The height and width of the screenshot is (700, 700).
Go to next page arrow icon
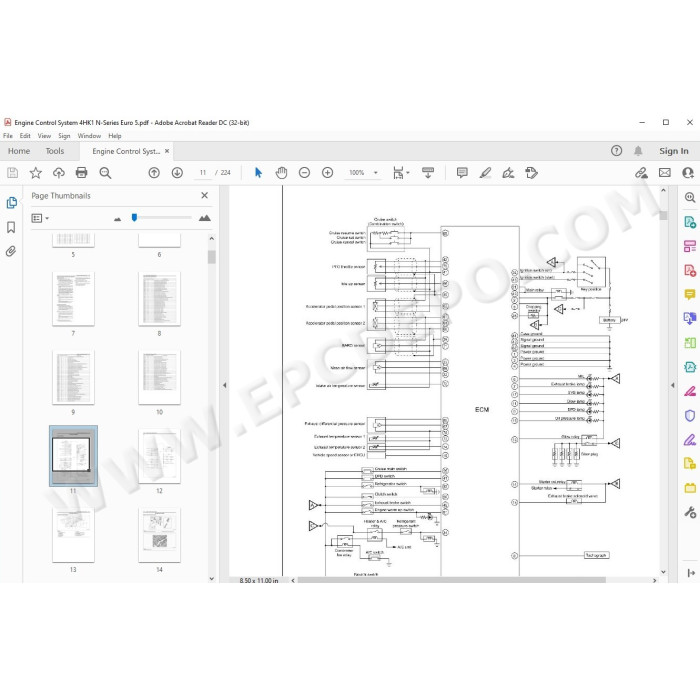point(177,173)
